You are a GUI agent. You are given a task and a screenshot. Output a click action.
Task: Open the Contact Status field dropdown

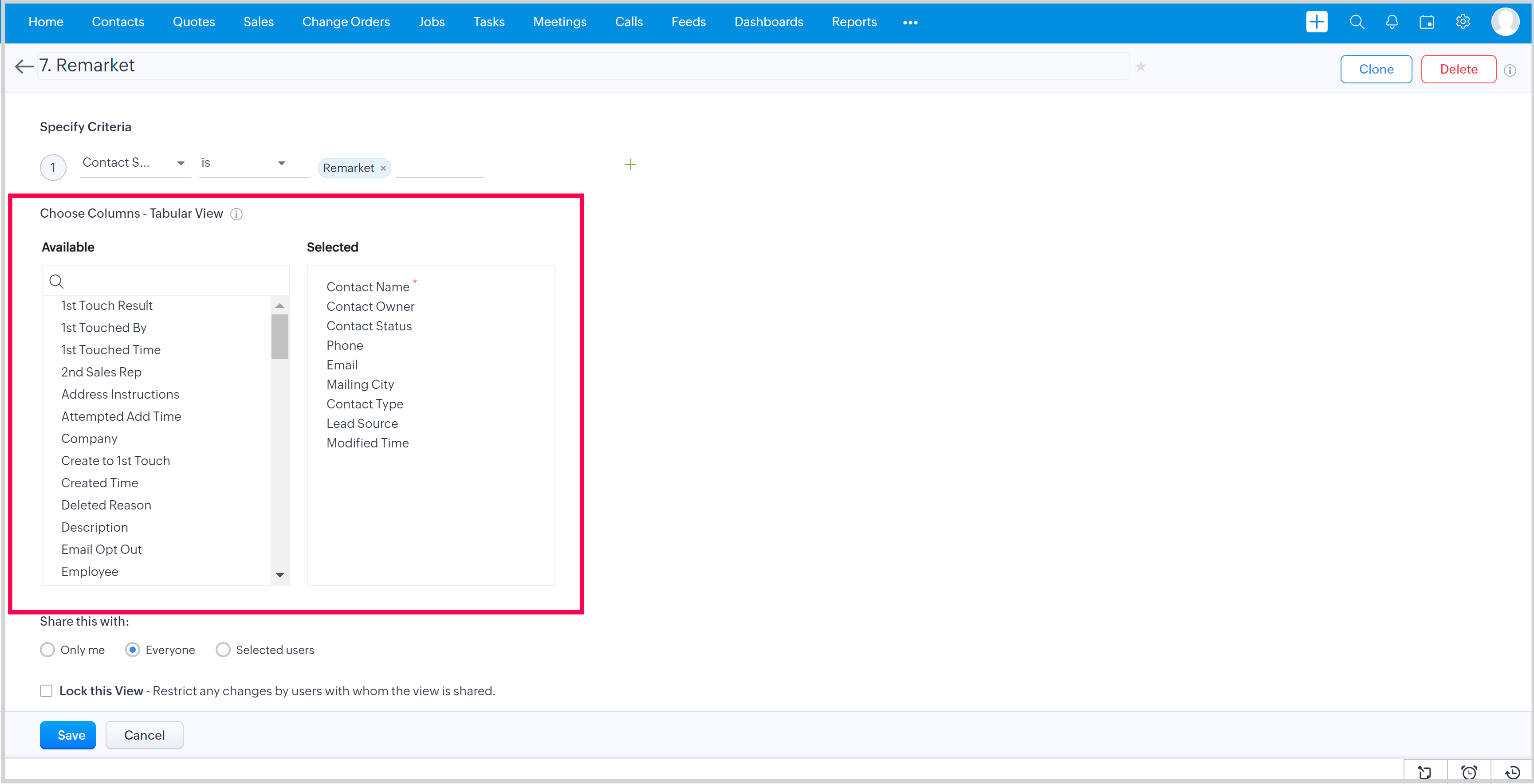[x=134, y=163]
